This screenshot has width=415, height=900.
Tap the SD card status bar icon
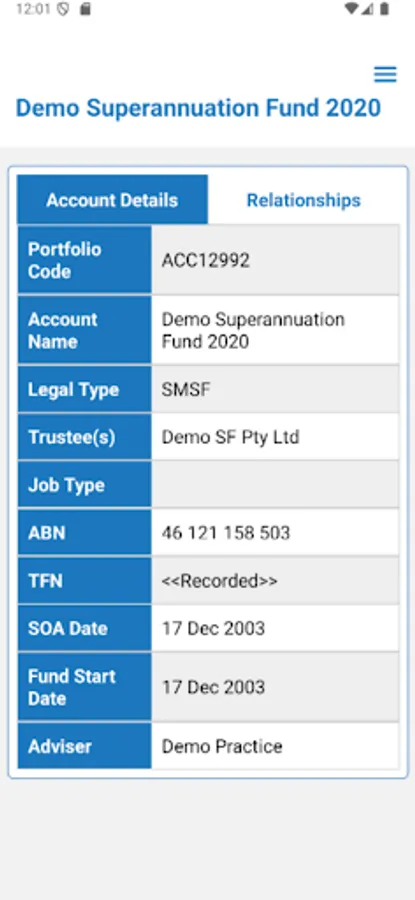coord(85,9)
